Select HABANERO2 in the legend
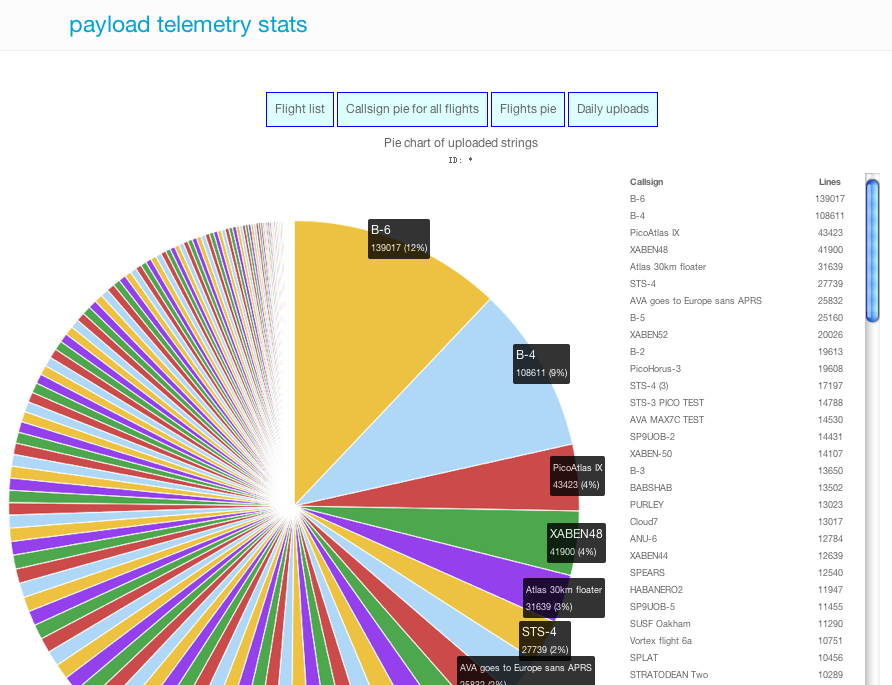The width and height of the screenshot is (892, 685). coord(737,590)
